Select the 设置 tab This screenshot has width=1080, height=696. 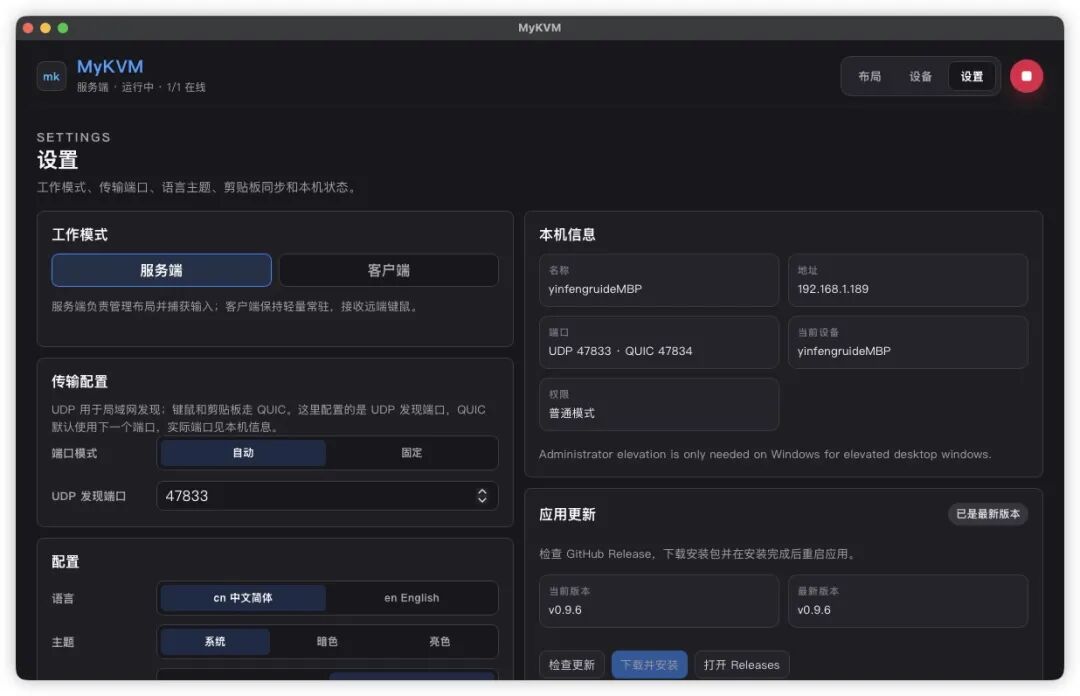971,76
